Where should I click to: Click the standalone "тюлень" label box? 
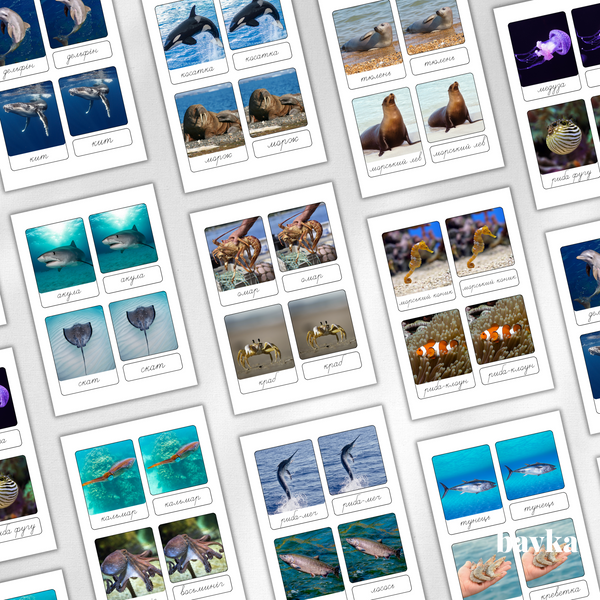440,61
